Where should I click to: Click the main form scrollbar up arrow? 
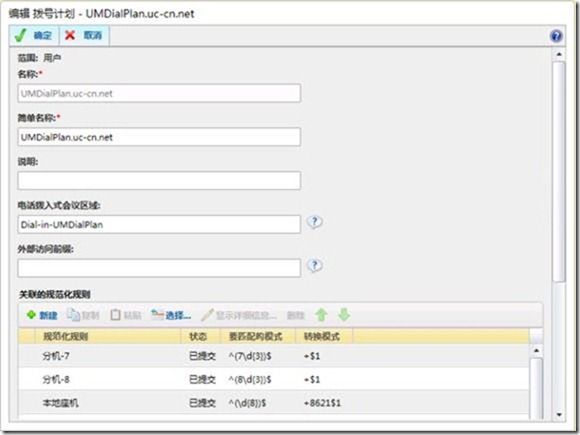click(x=559, y=54)
